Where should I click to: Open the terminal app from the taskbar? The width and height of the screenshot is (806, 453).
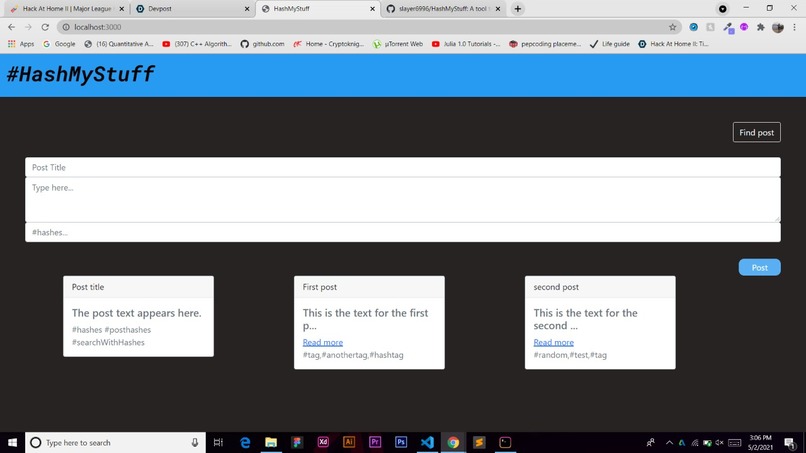coord(505,442)
